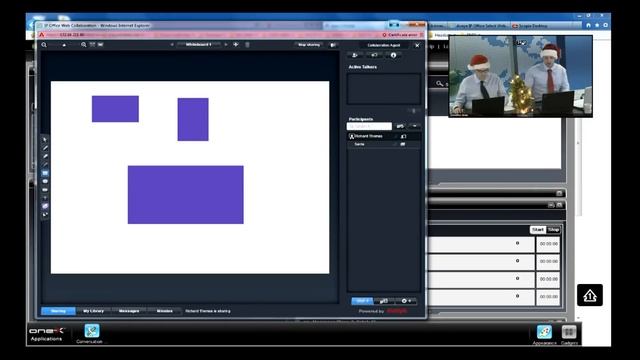Viewport: 640px width, 360px height.
Task: Click the tall purple rectangle on whiteboard
Action: tap(193, 120)
